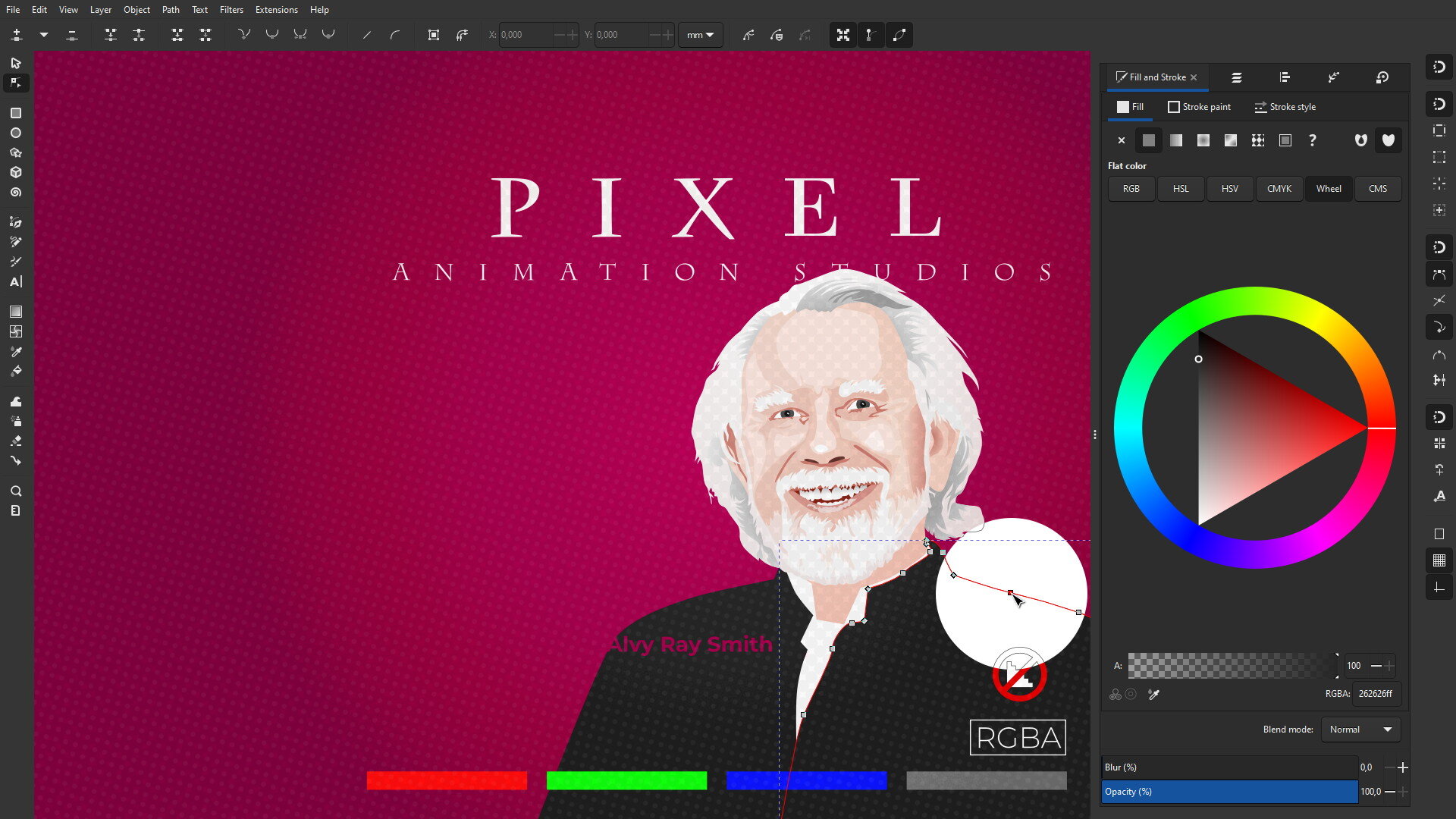
Task: Open the Layer menu
Action: (x=100, y=10)
